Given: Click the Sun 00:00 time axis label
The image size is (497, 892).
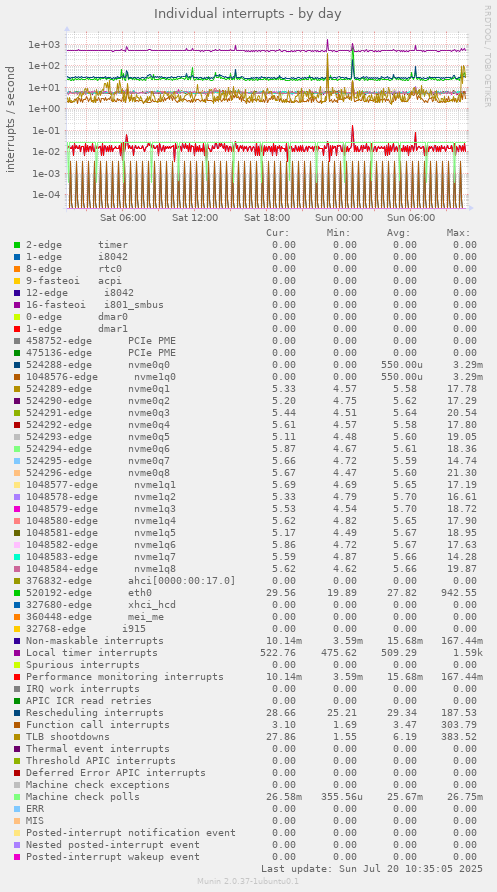Looking at the screenshot, I should tap(339, 218).
